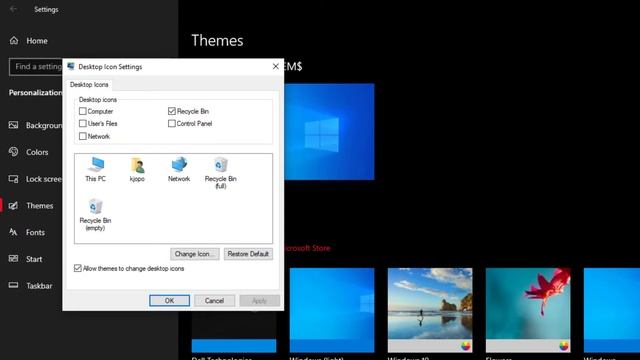Go to Start settings page
640x360 pixels.
coord(34,259)
